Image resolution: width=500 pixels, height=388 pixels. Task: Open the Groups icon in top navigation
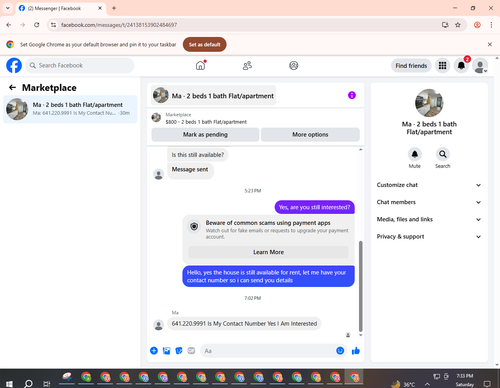pos(293,65)
